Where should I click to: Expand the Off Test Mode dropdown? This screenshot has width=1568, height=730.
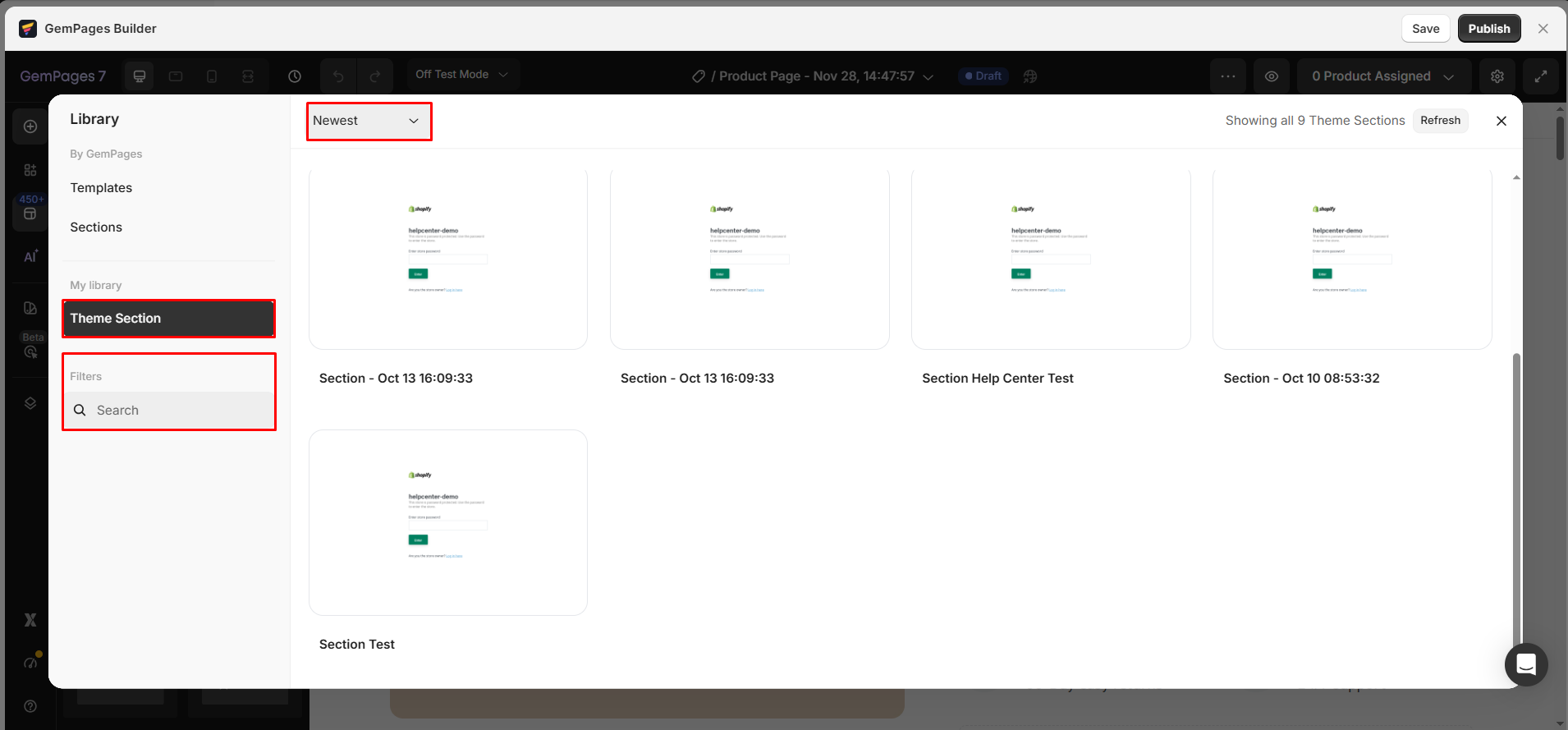coord(462,75)
